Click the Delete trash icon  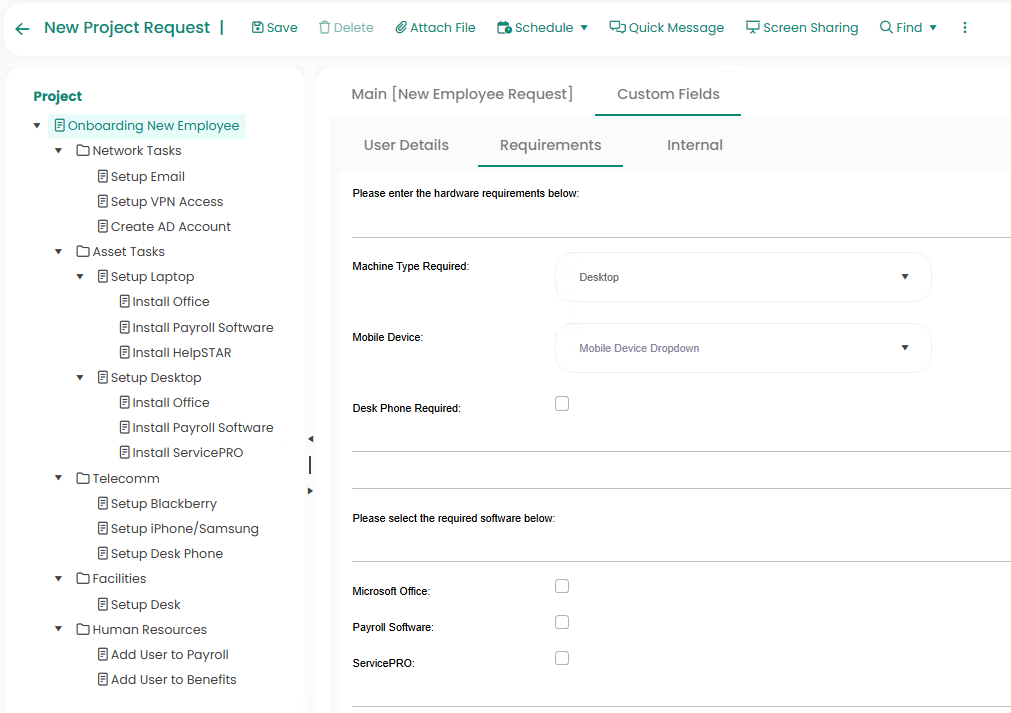pyautogui.click(x=324, y=27)
